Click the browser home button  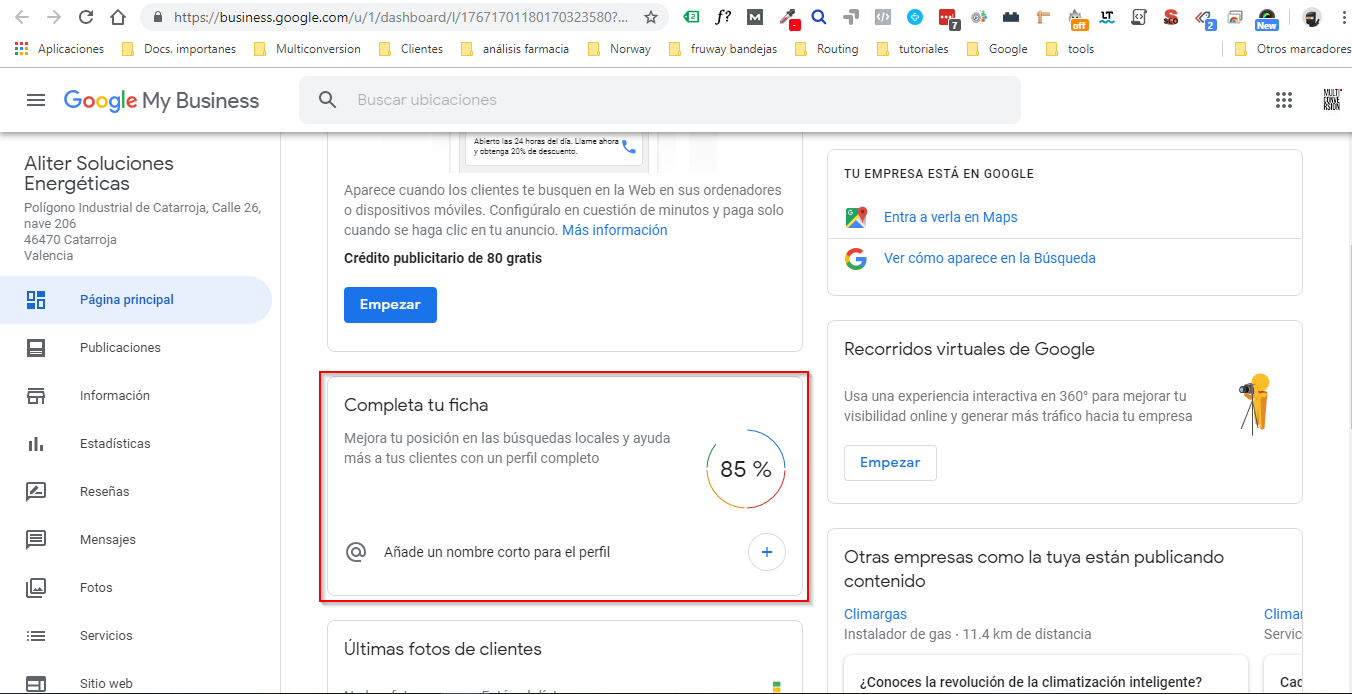point(118,17)
